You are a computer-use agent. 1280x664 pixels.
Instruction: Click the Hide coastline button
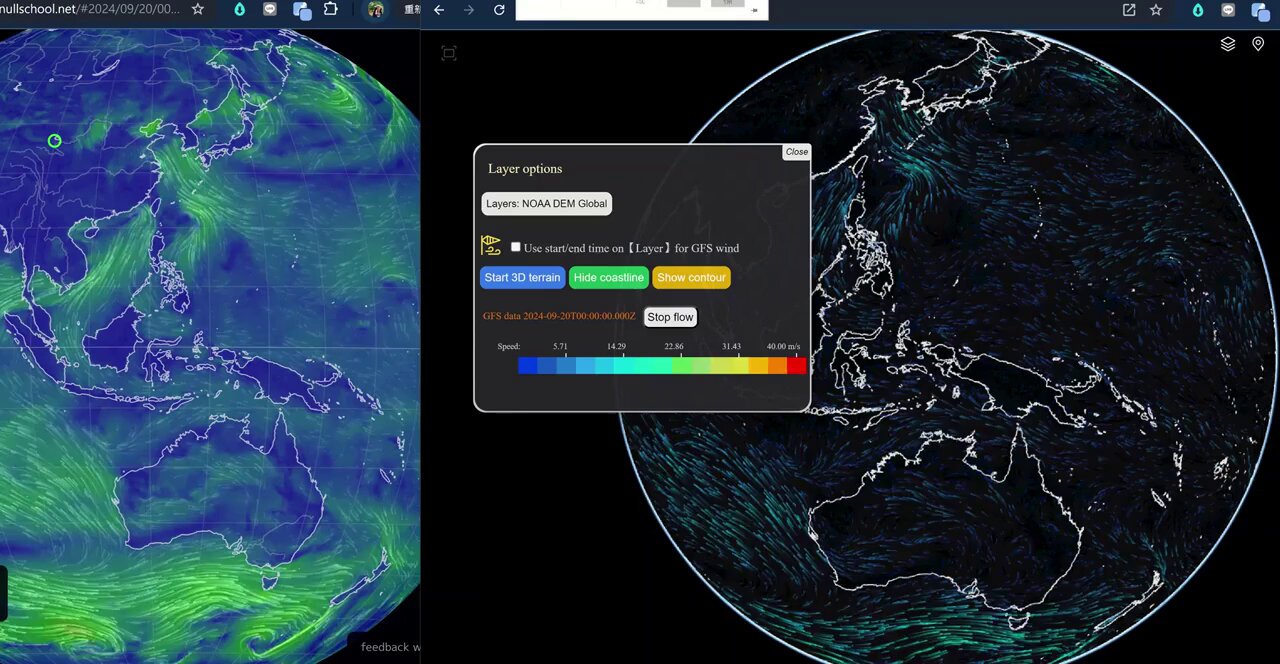[609, 277]
